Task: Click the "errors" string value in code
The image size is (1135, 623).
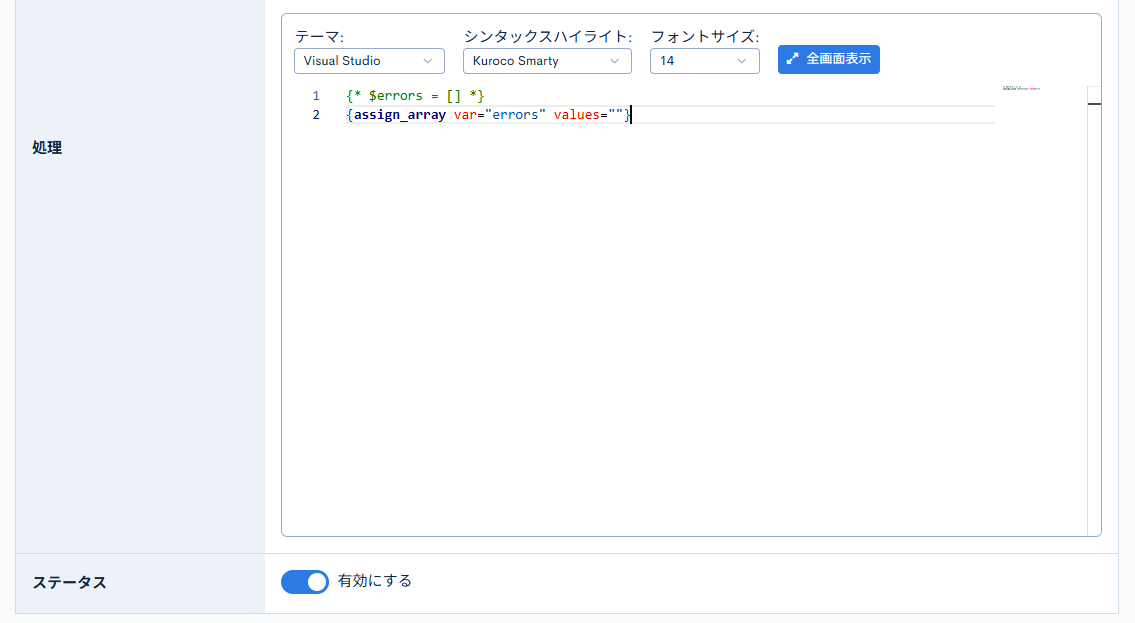Action: pos(515,115)
